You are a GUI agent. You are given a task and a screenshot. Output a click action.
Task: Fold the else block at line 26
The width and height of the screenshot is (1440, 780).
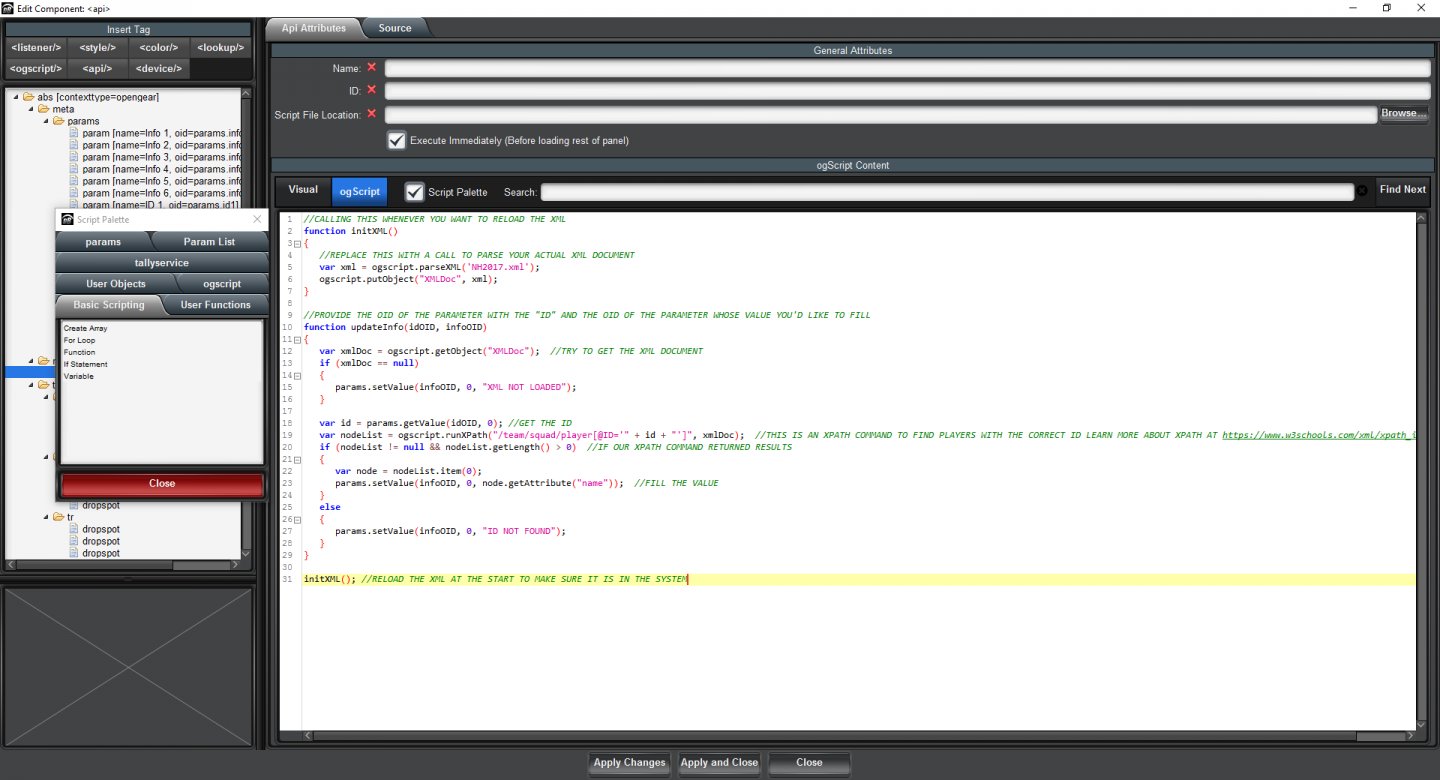296,519
